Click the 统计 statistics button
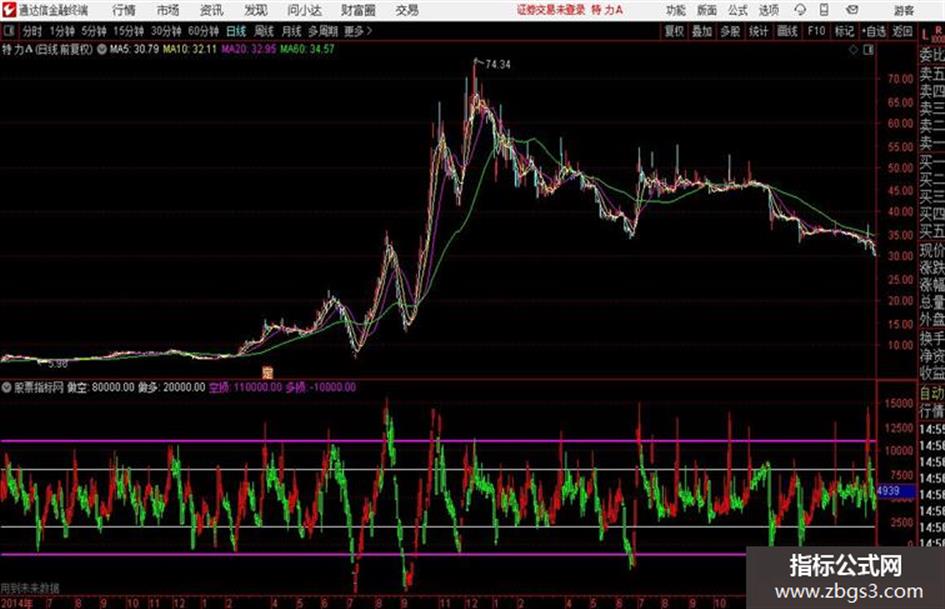This screenshot has height=609, width=945. [x=758, y=31]
